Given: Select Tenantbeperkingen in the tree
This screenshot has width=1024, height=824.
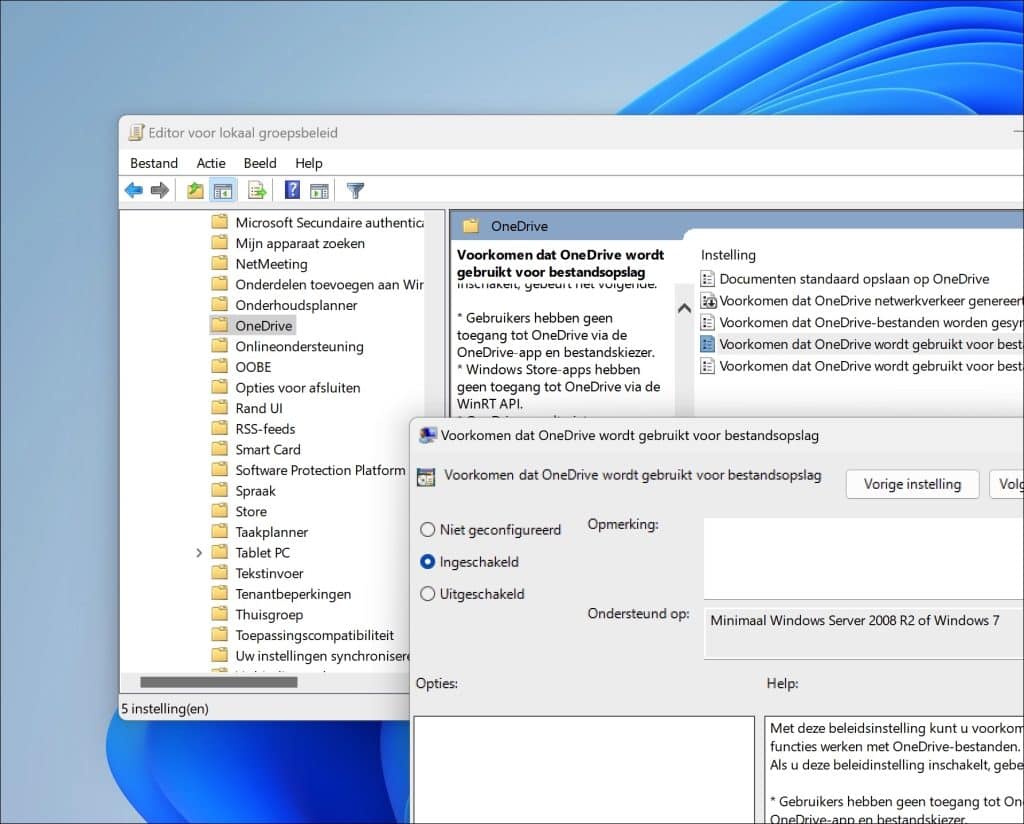Looking at the screenshot, I should [293, 594].
